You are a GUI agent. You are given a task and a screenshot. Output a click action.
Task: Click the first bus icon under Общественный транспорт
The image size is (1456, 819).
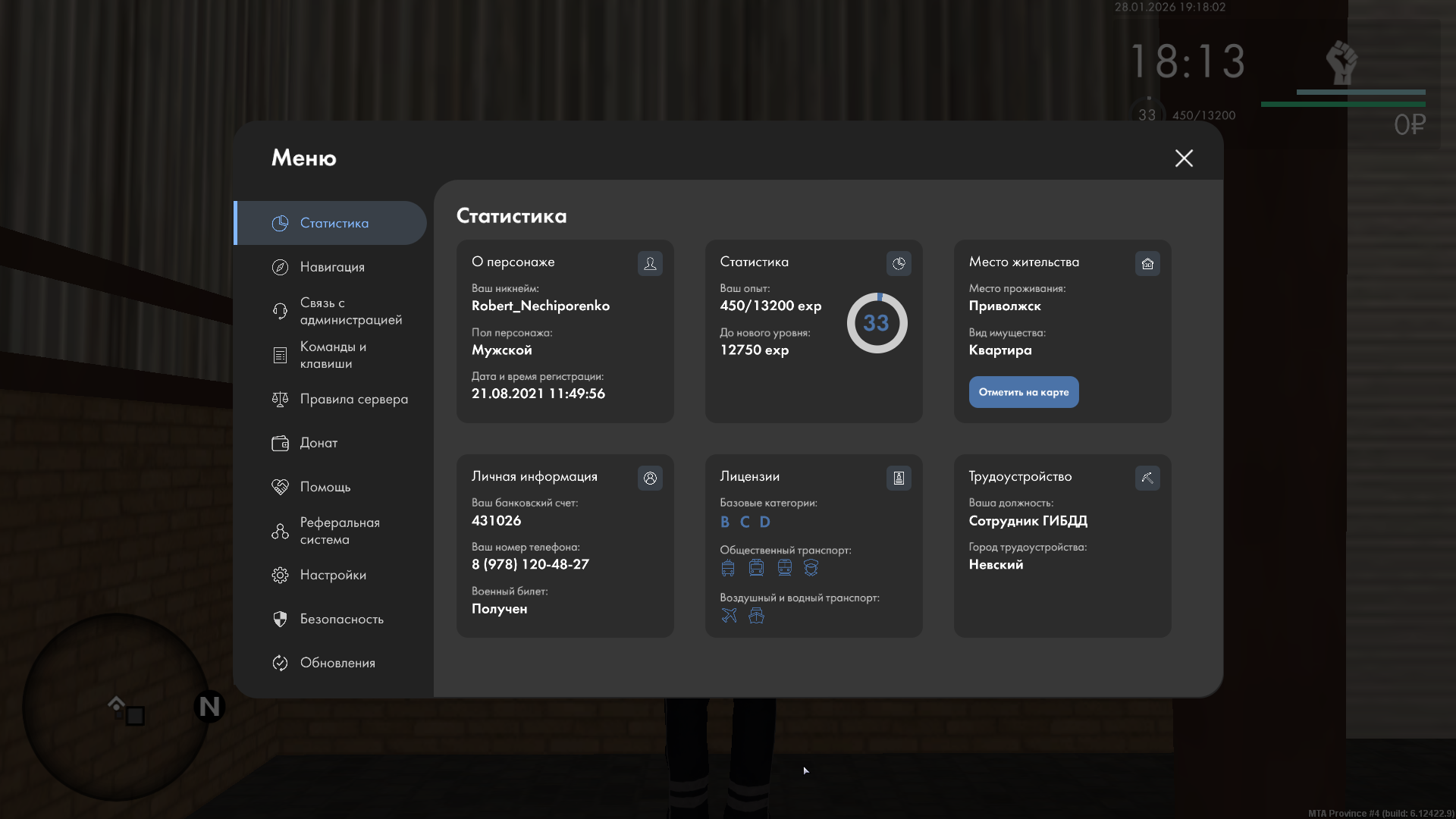point(728,568)
